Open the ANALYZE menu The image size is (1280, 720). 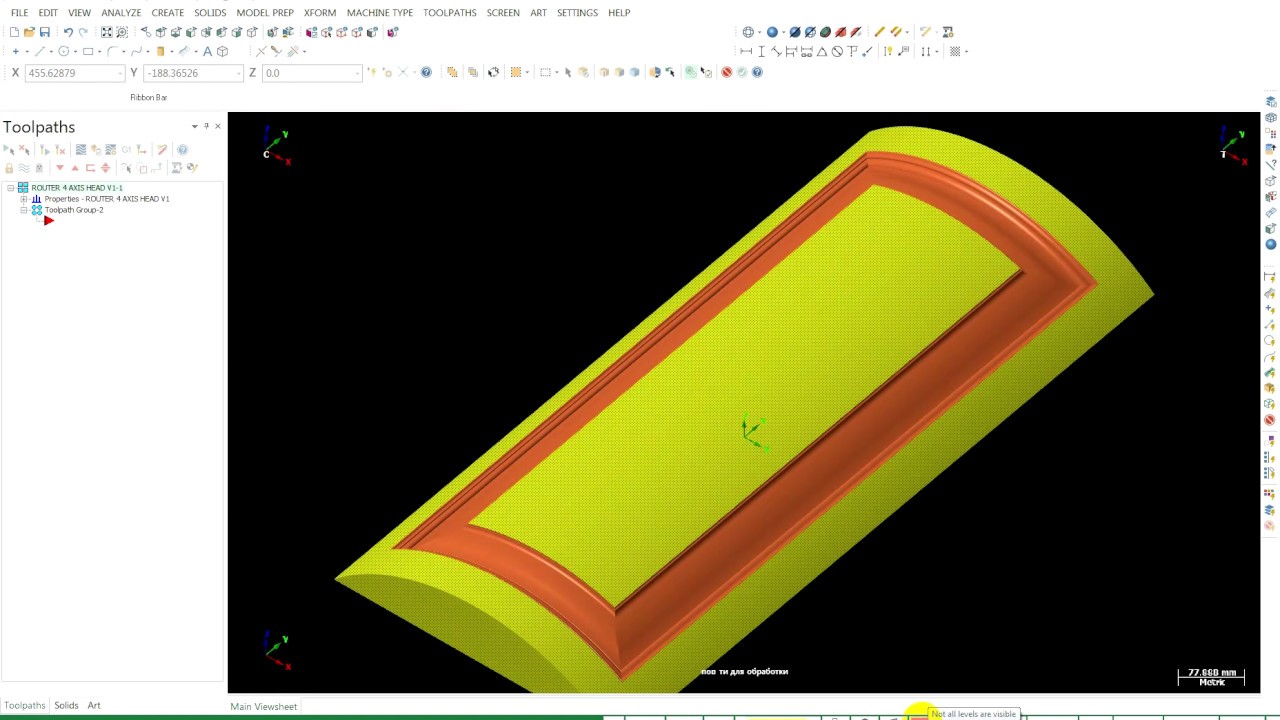click(121, 12)
